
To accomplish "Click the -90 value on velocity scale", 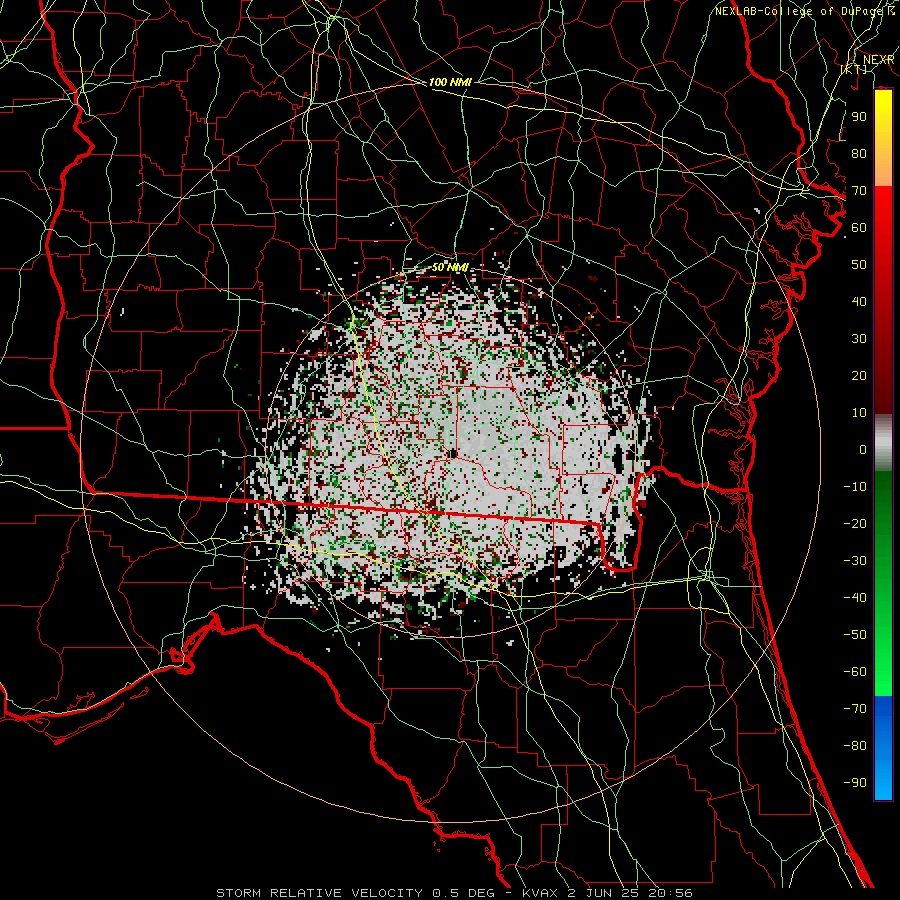I will [x=855, y=782].
